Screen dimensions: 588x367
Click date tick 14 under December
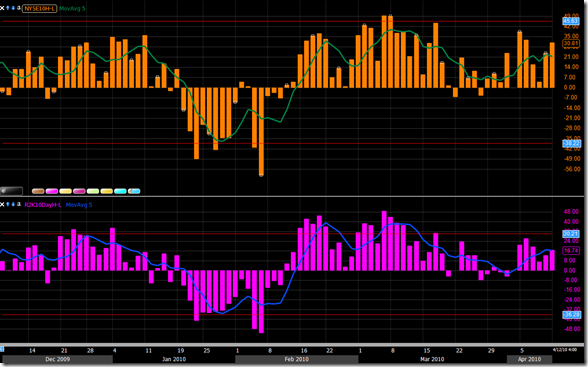coord(32,351)
